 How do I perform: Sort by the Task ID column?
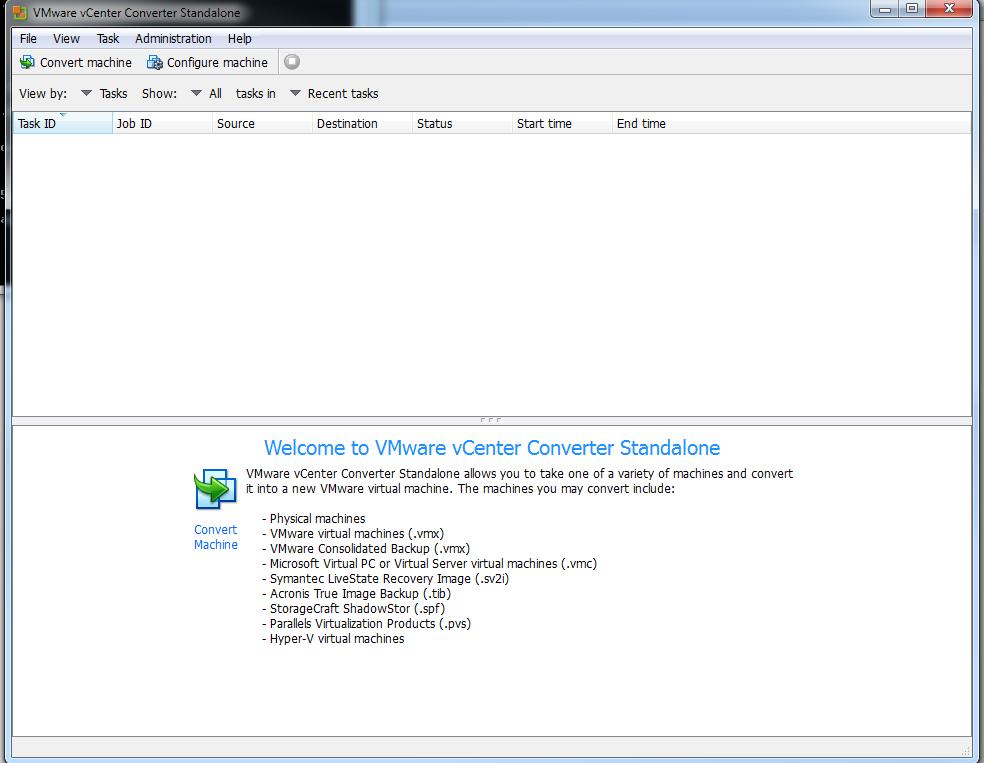(x=62, y=124)
